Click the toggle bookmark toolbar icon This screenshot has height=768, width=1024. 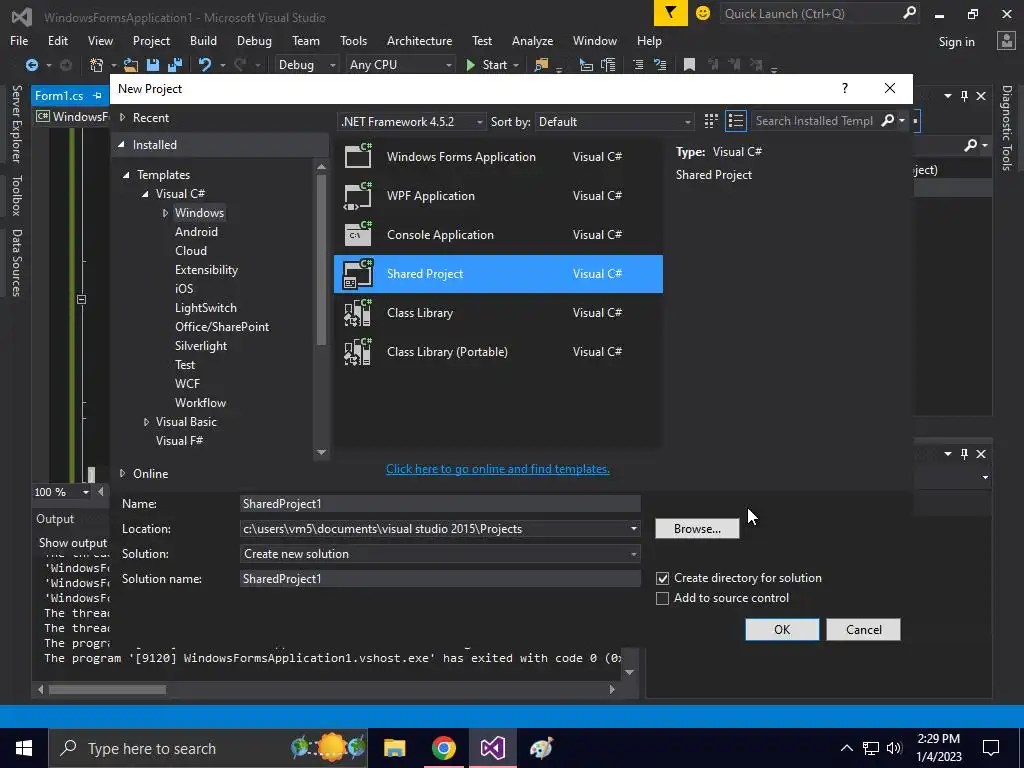coord(689,65)
